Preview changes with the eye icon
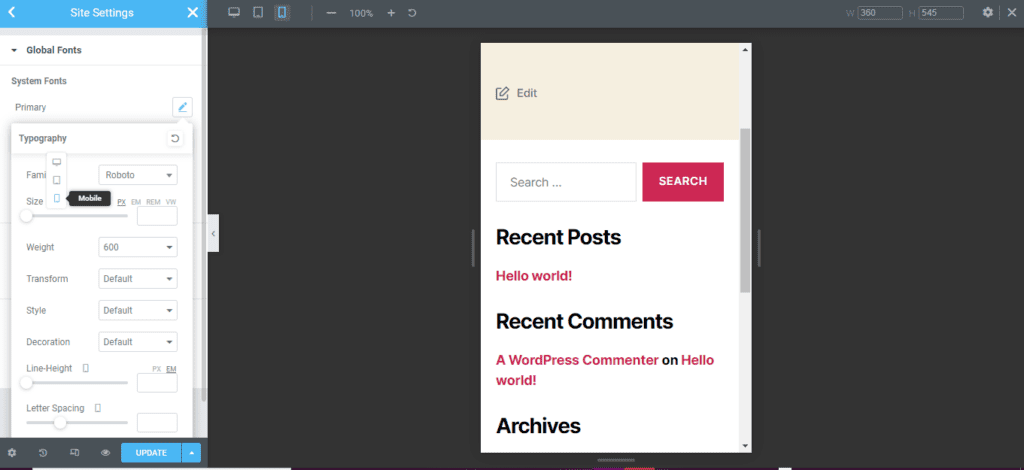This screenshot has width=1024, height=470. coord(106,453)
